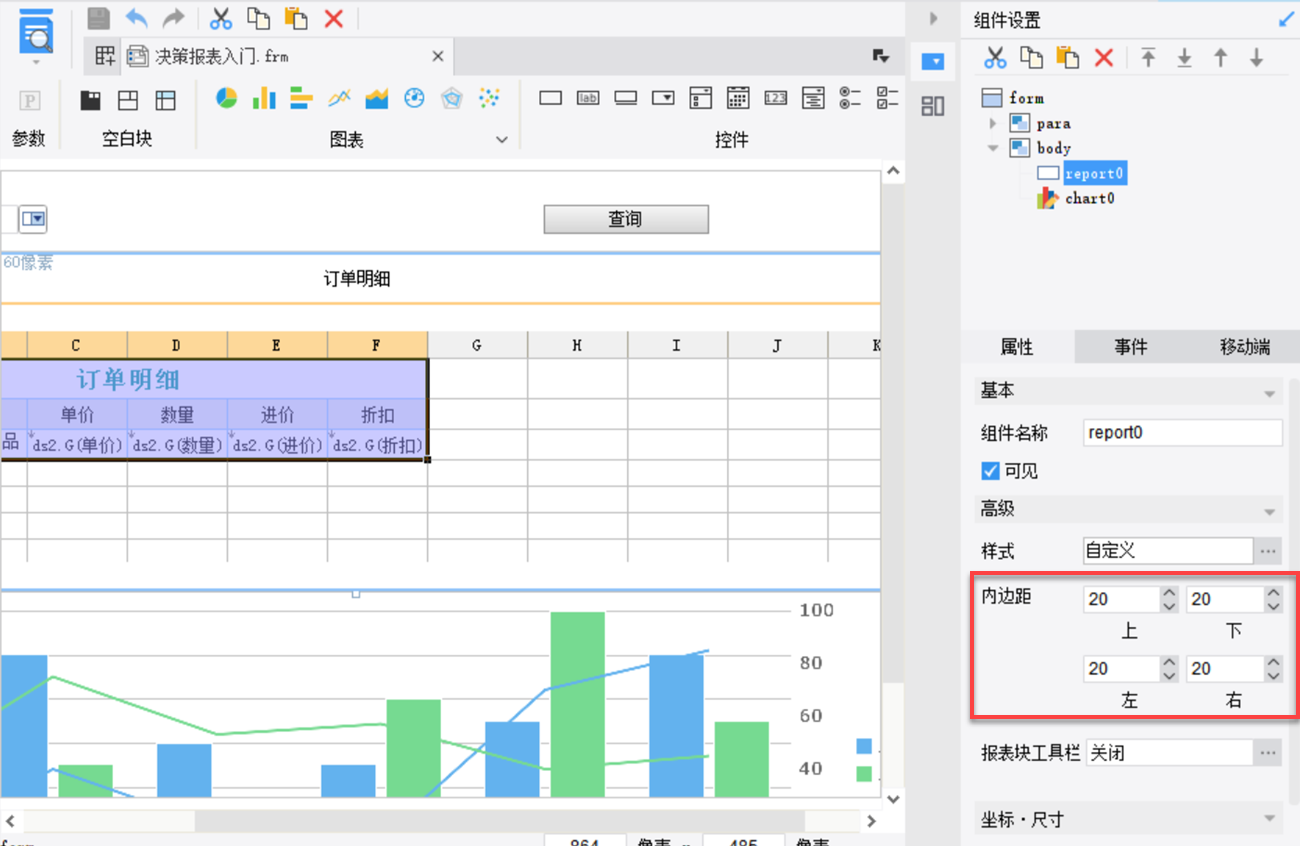Click the undo arrow in main toolbar
Image resolution: width=1300 pixels, height=846 pixels.
pyautogui.click(x=136, y=18)
